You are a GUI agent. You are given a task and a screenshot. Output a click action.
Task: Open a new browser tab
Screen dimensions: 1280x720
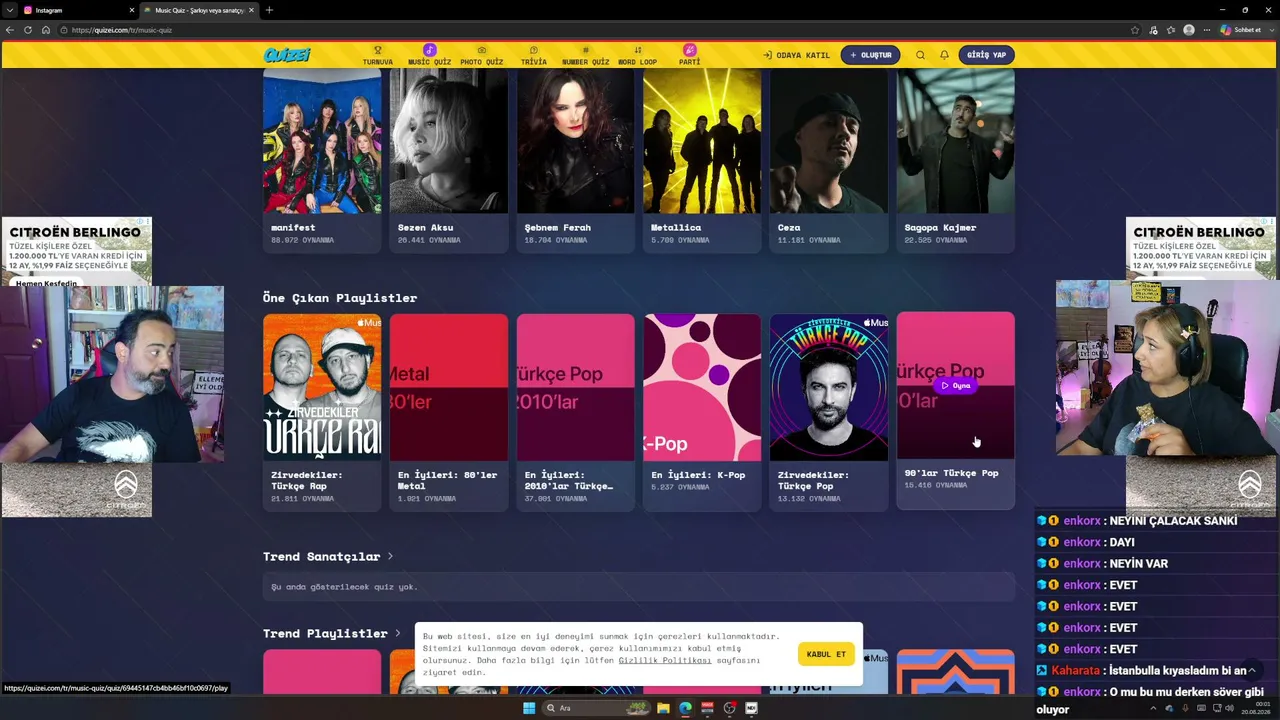click(x=269, y=10)
